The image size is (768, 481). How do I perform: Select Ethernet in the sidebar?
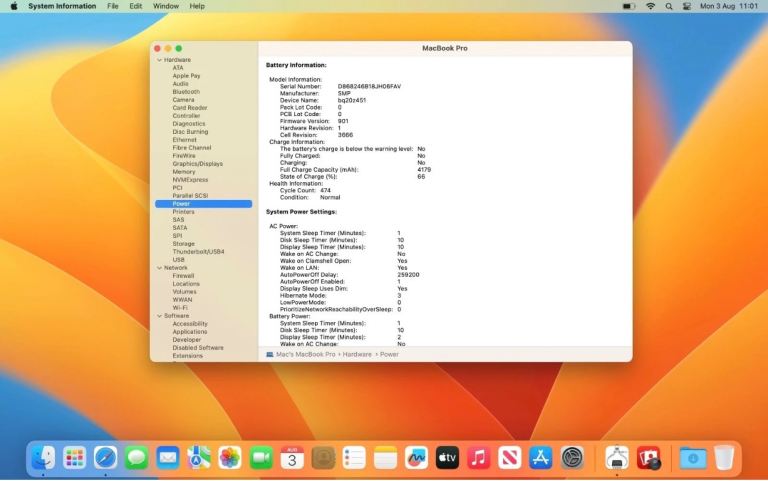184,140
